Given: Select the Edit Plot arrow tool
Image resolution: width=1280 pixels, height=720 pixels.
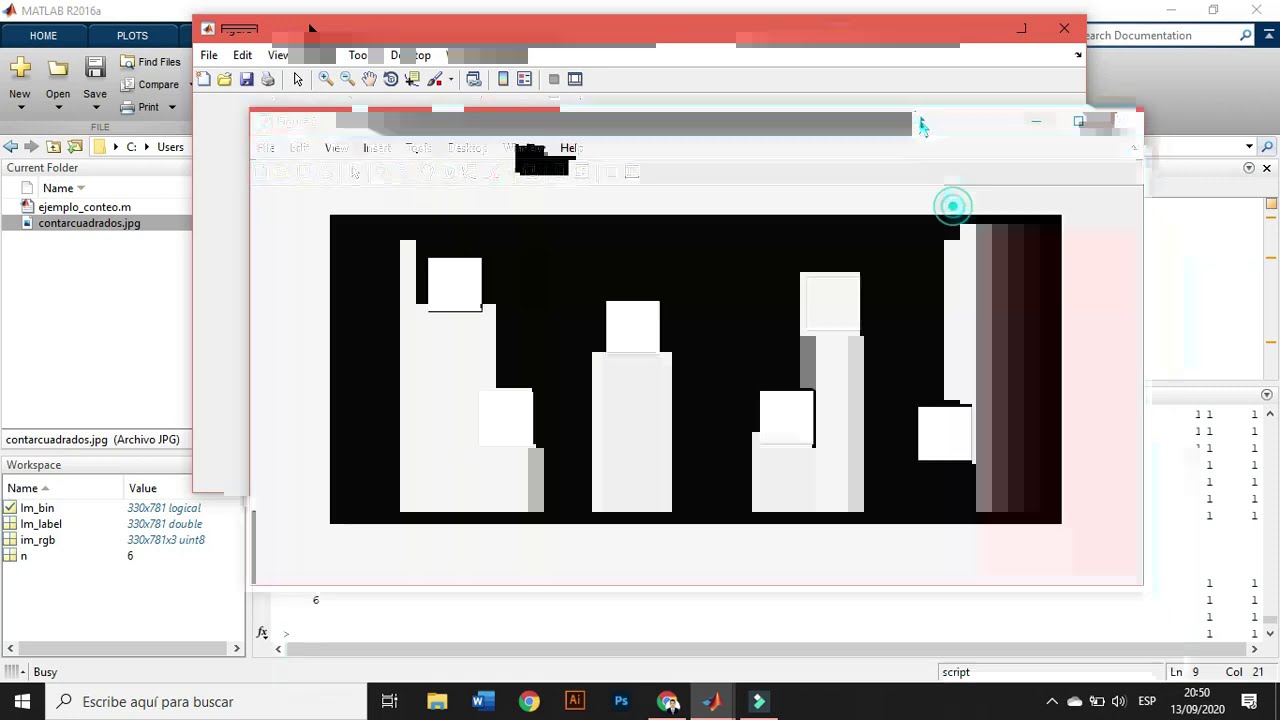Looking at the screenshot, I should [x=298, y=79].
